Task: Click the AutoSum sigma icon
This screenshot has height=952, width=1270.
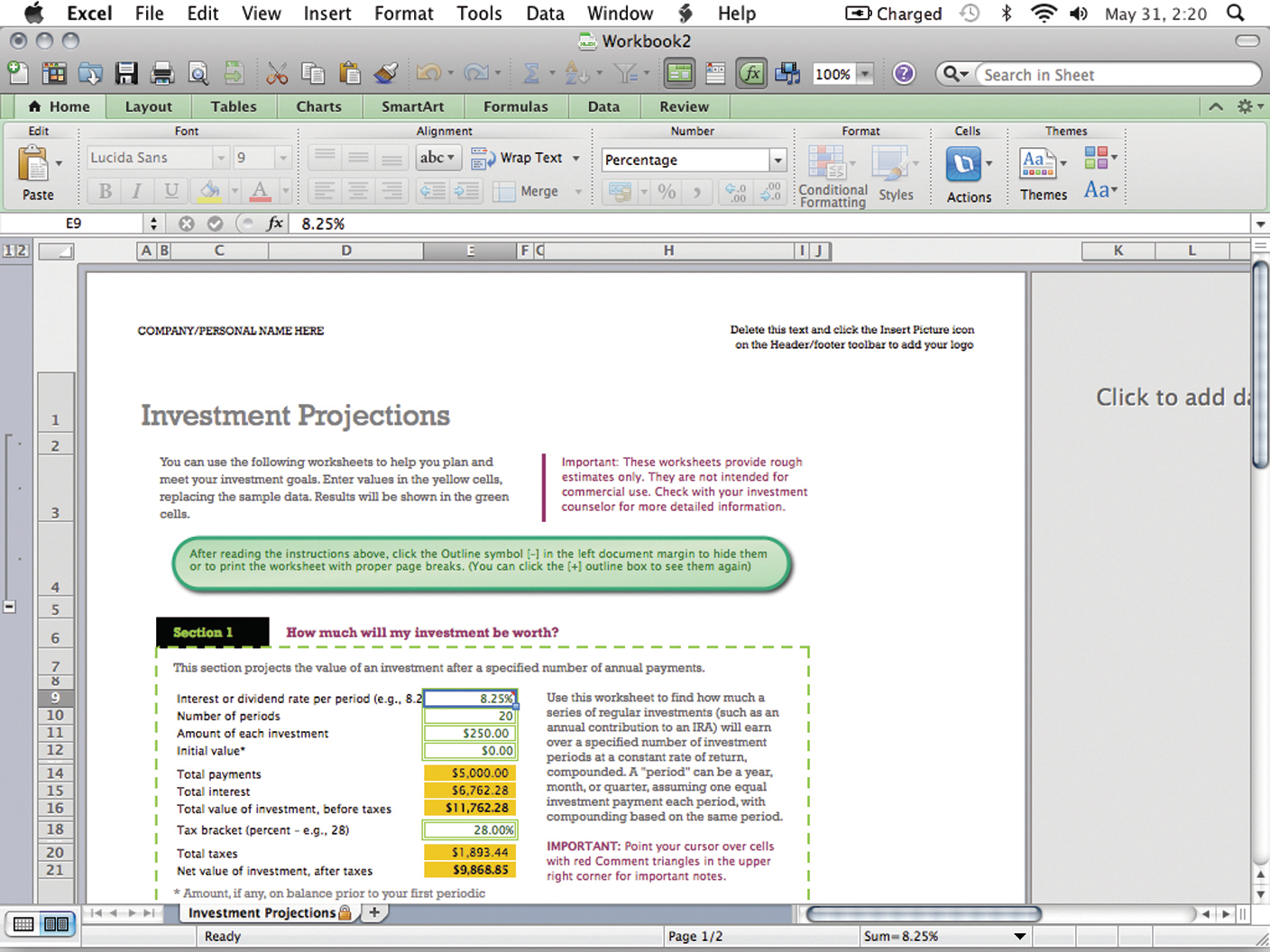Action: click(531, 73)
